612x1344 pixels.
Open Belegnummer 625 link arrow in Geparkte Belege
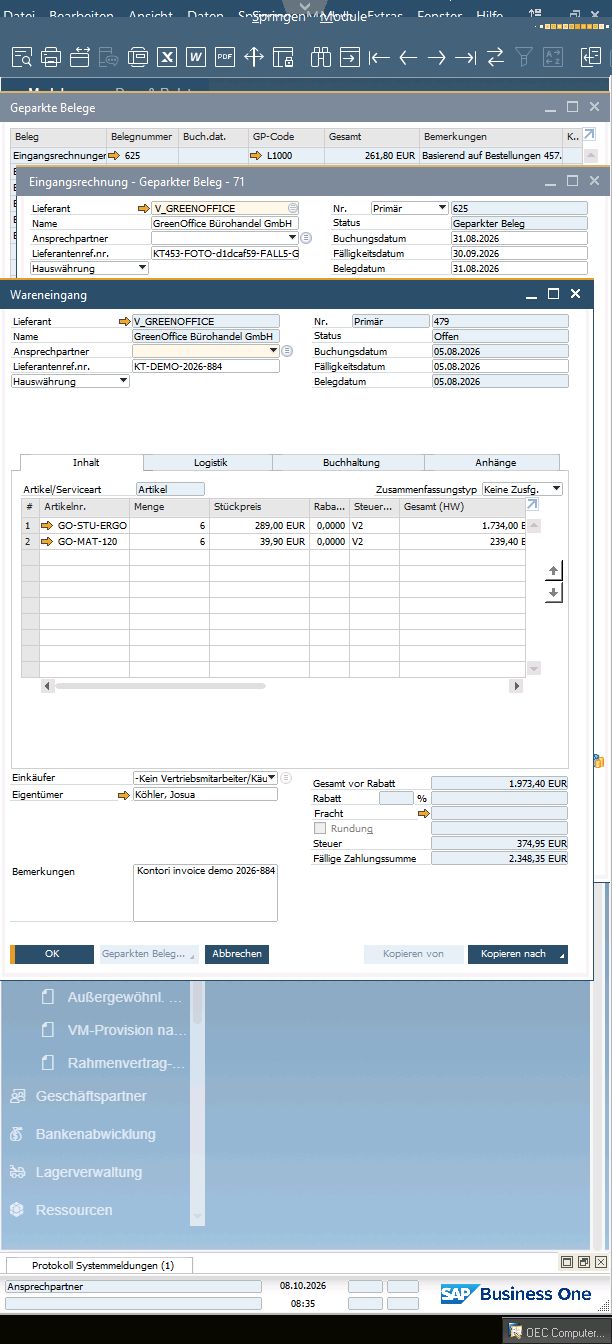[x=113, y=156]
